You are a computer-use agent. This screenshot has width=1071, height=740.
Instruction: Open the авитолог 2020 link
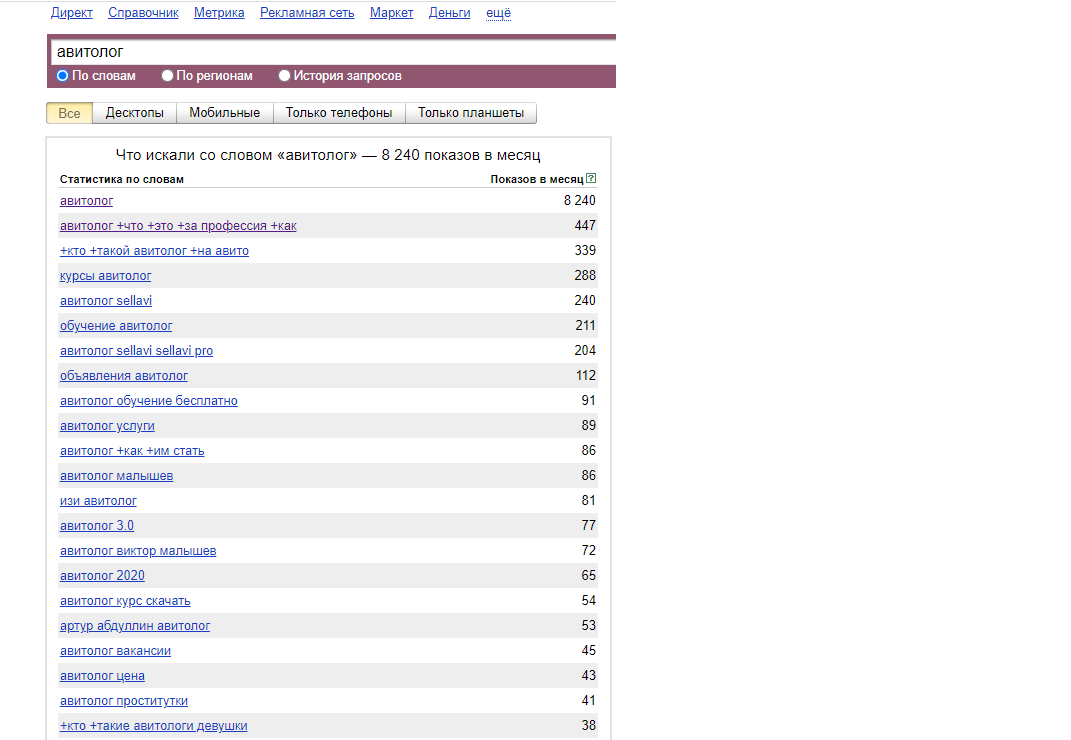pyautogui.click(x=102, y=576)
